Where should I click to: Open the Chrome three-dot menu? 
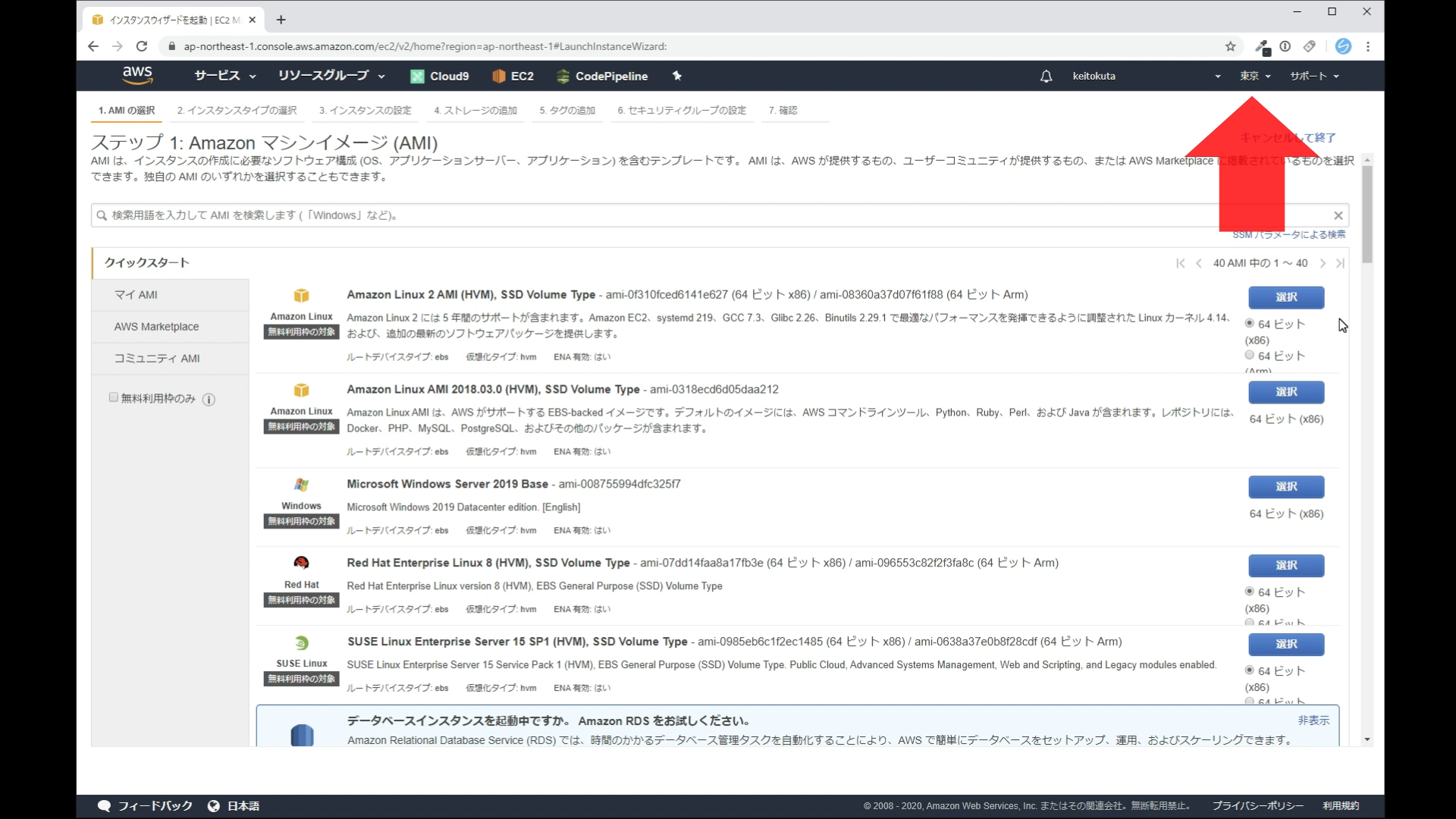pos(1368,46)
